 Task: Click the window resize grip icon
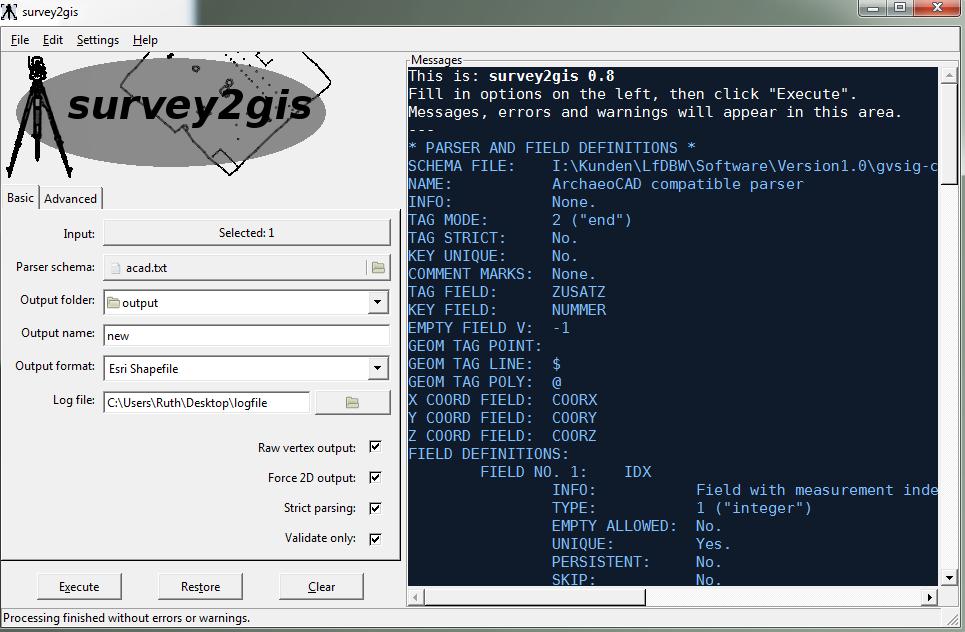(954, 618)
